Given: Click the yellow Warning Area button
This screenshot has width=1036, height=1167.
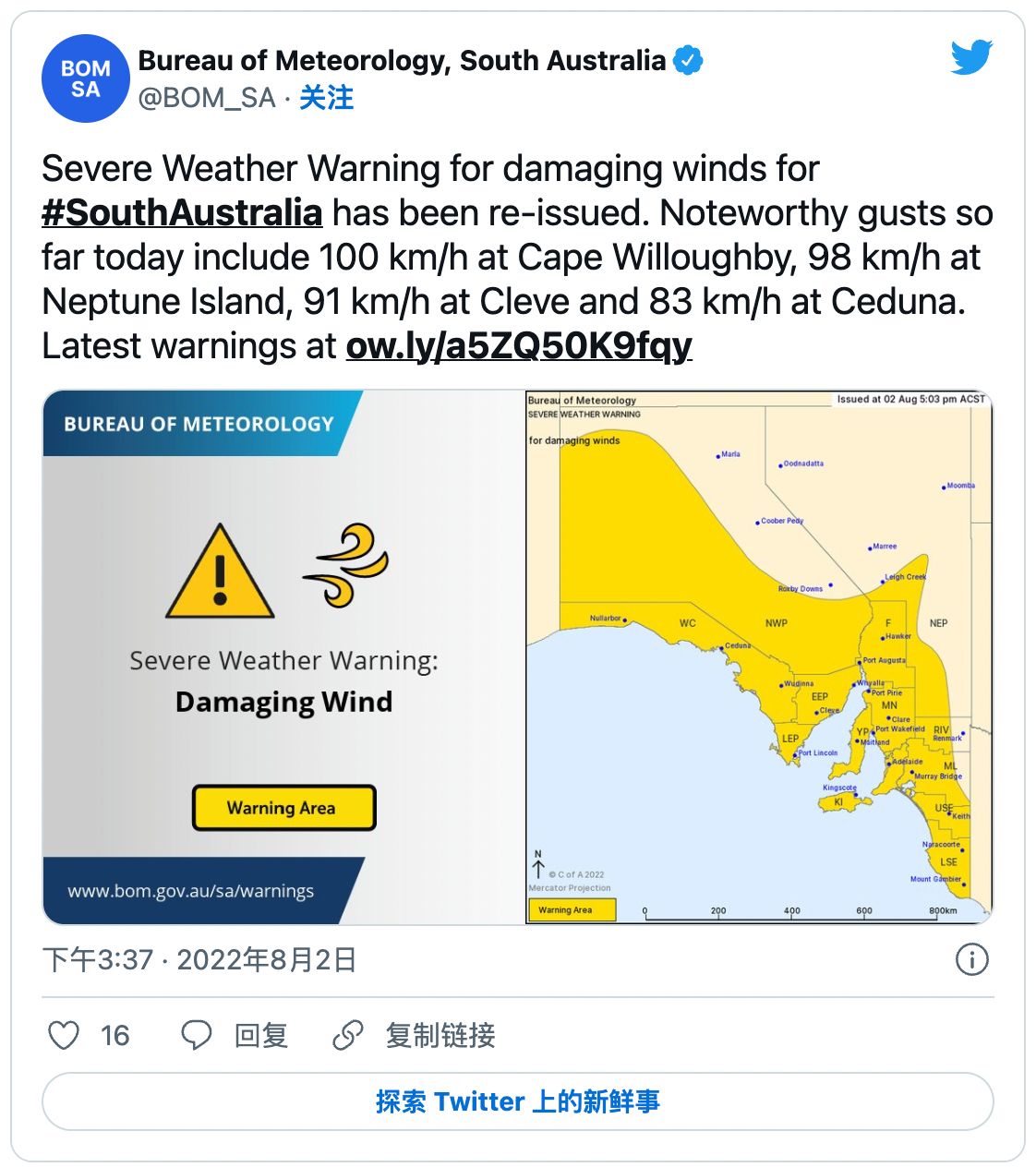Looking at the screenshot, I should [x=283, y=808].
